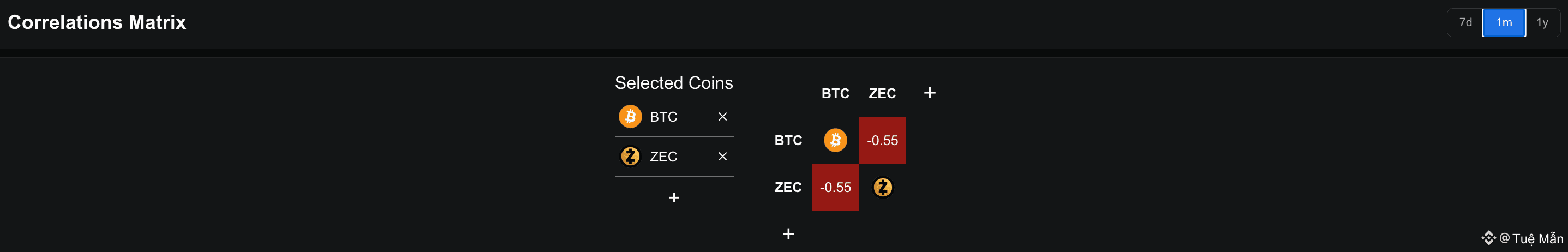Screen dimensions: 1568x252
Task: Click the BTC name in Selected Coins
Action: (663, 117)
